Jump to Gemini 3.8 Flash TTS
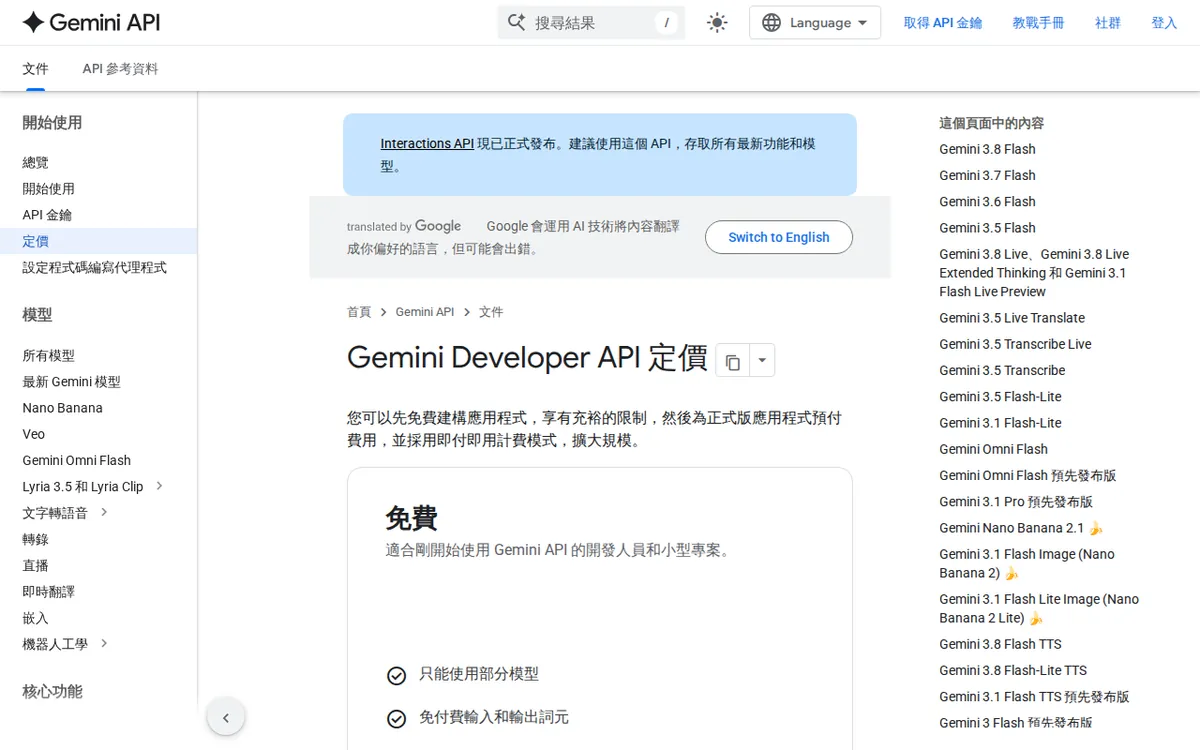1200x750 pixels. (1000, 644)
